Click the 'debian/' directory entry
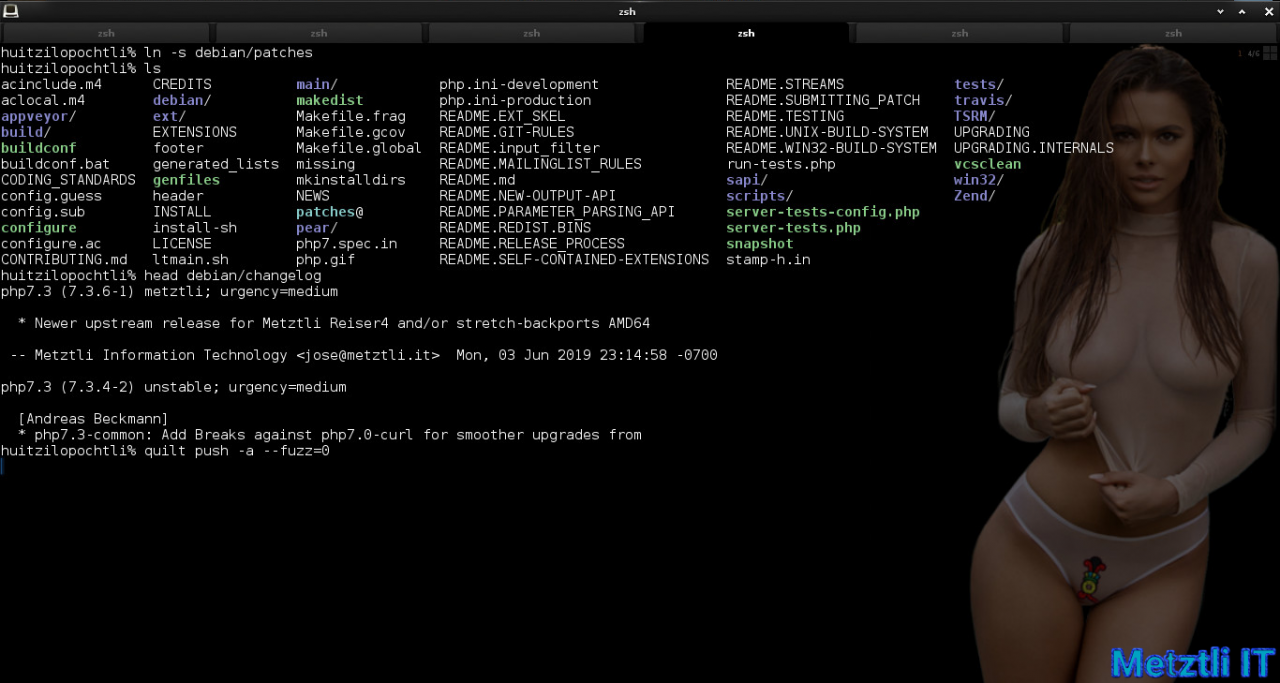The height and width of the screenshot is (683, 1280). (x=182, y=100)
